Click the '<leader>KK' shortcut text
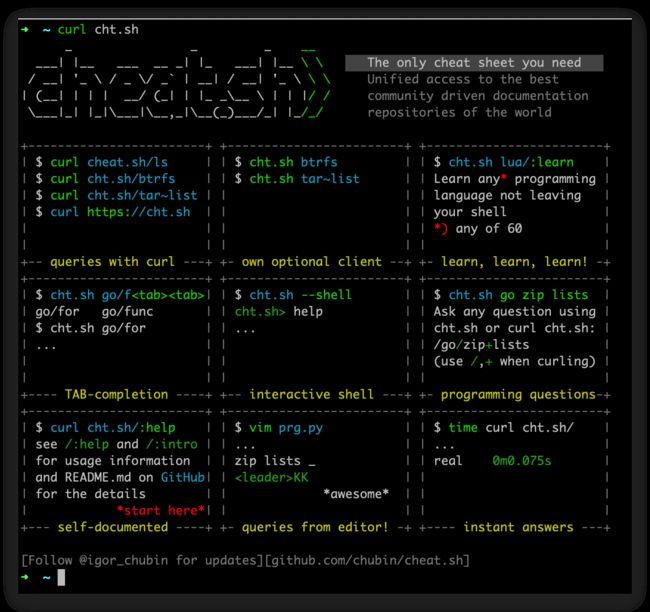Screen dimensions: 650x612 pyautogui.click(x=272, y=477)
